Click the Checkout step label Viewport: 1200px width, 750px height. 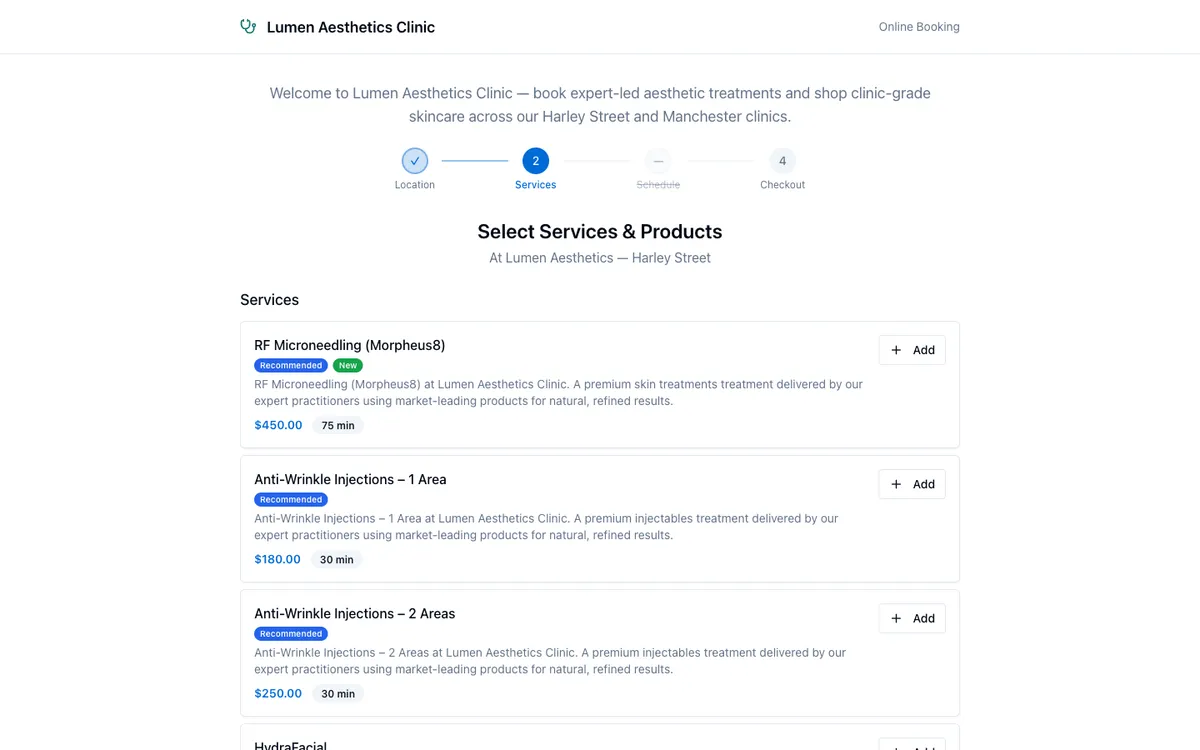tap(782, 185)
